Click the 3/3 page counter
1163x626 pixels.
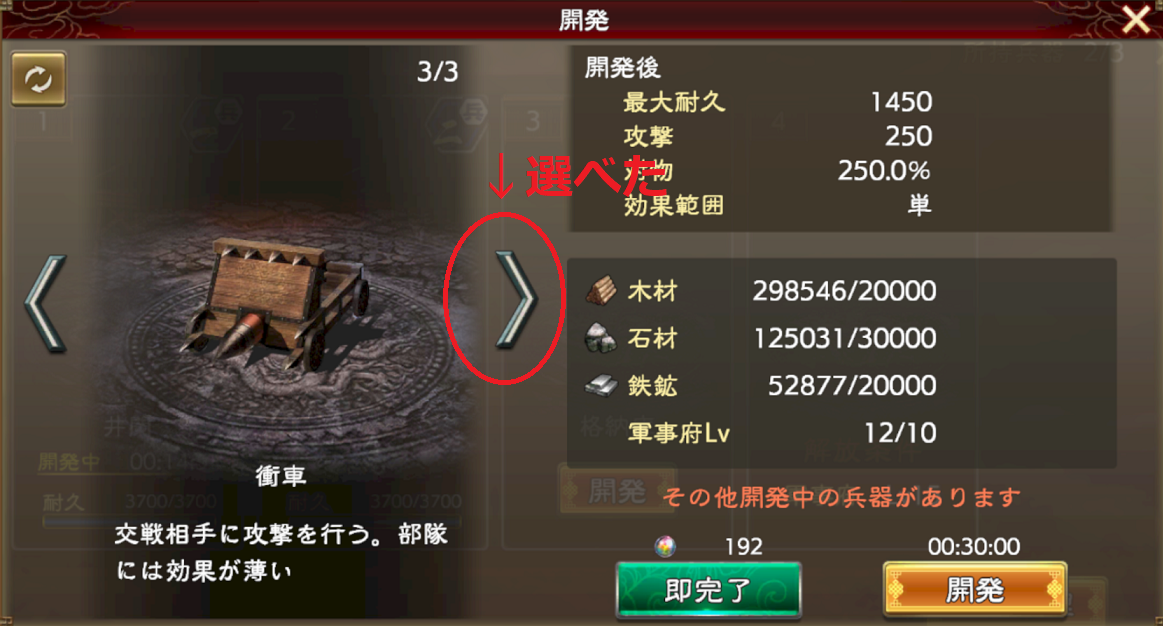click(438, 72)
